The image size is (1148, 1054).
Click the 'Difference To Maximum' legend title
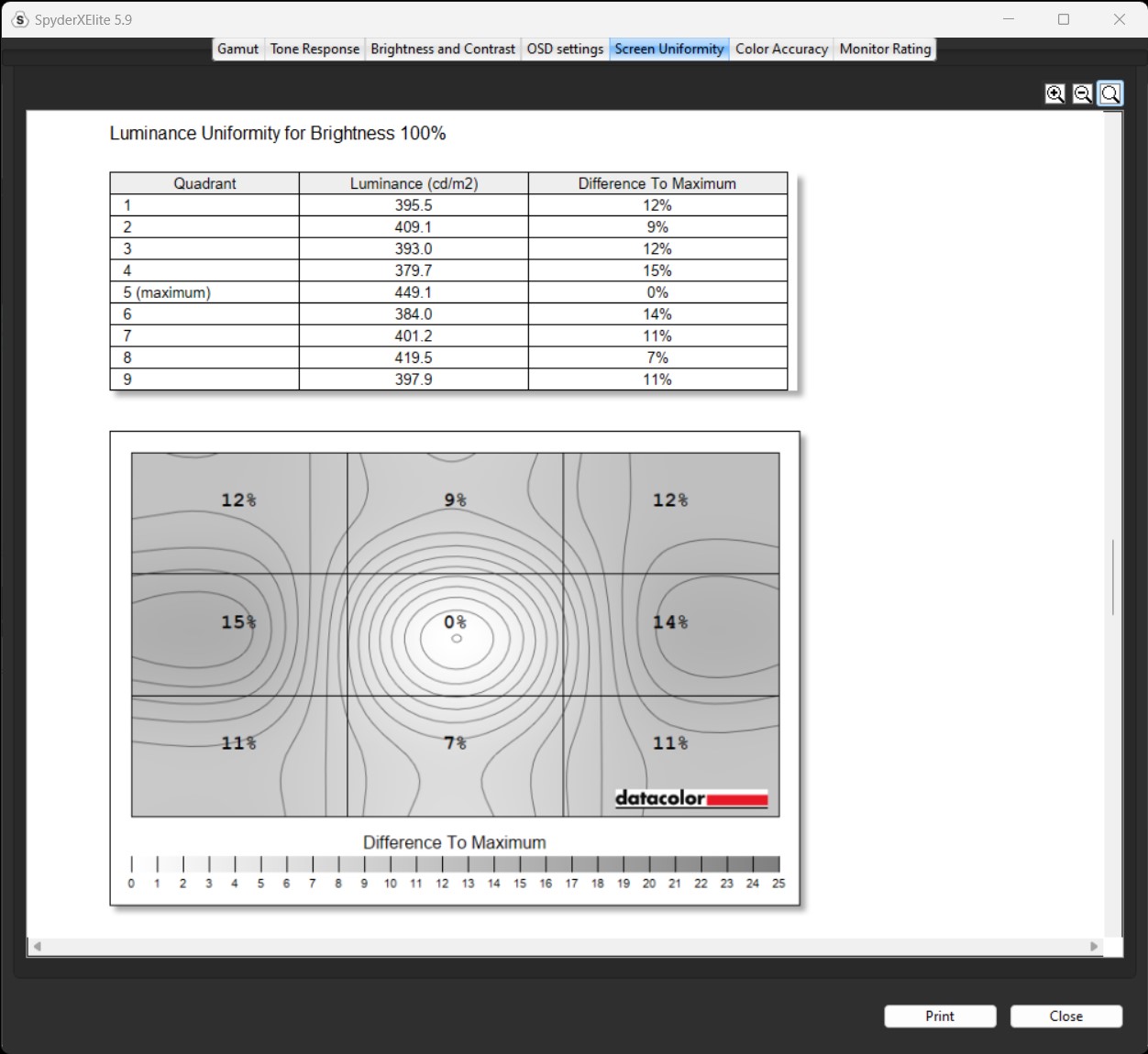(x=455, y=842)
